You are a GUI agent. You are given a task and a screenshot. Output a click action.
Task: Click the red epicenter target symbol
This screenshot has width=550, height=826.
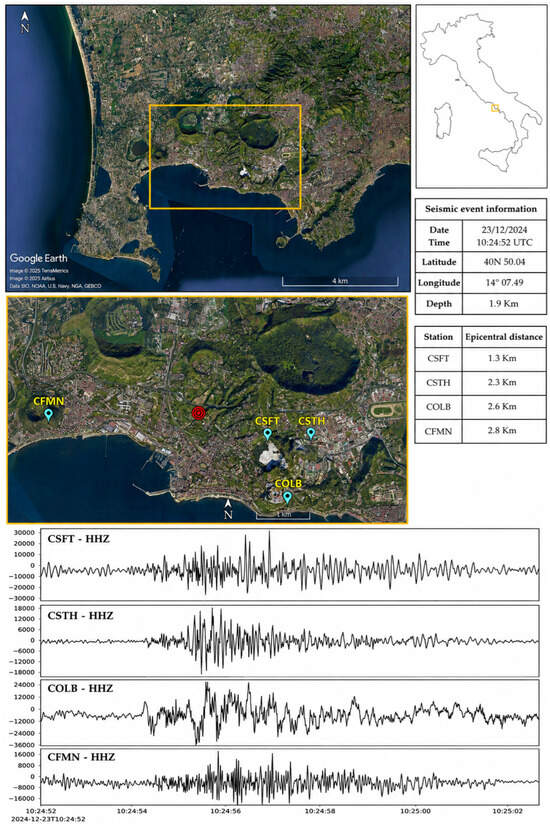point(198,414)
